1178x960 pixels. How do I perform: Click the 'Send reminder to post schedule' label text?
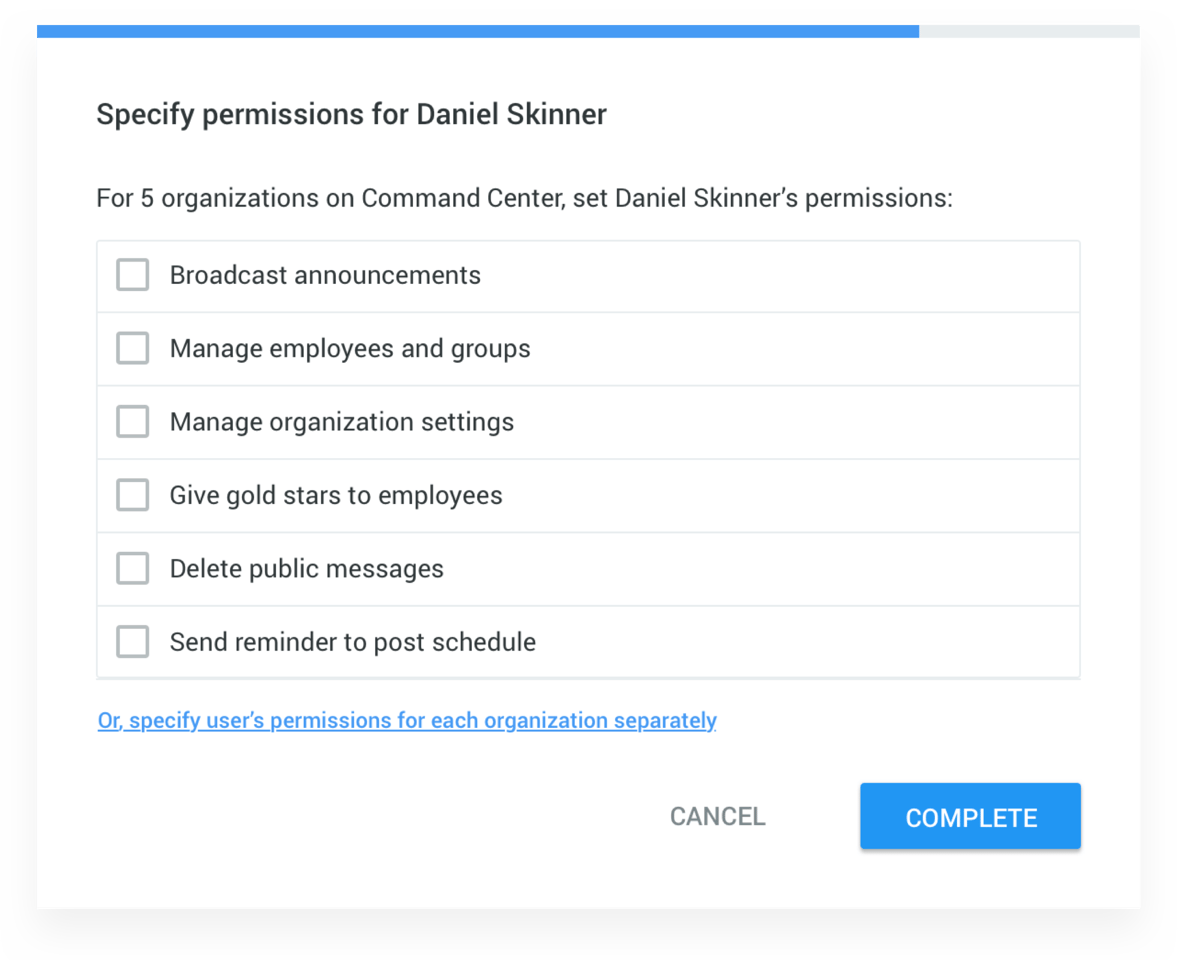point(352,641)
